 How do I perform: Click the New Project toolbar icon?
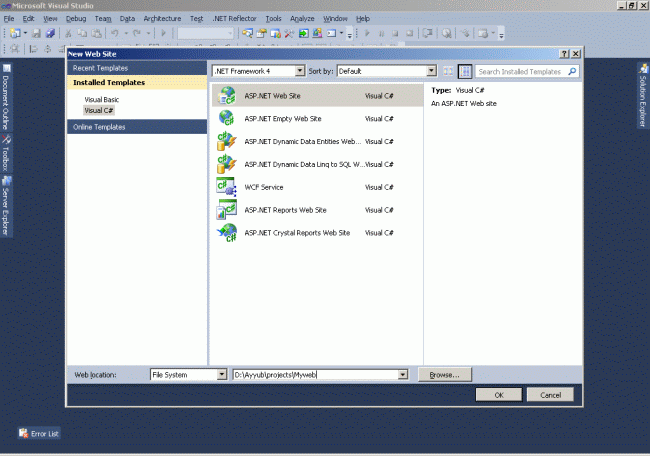[x=15, y=33]
